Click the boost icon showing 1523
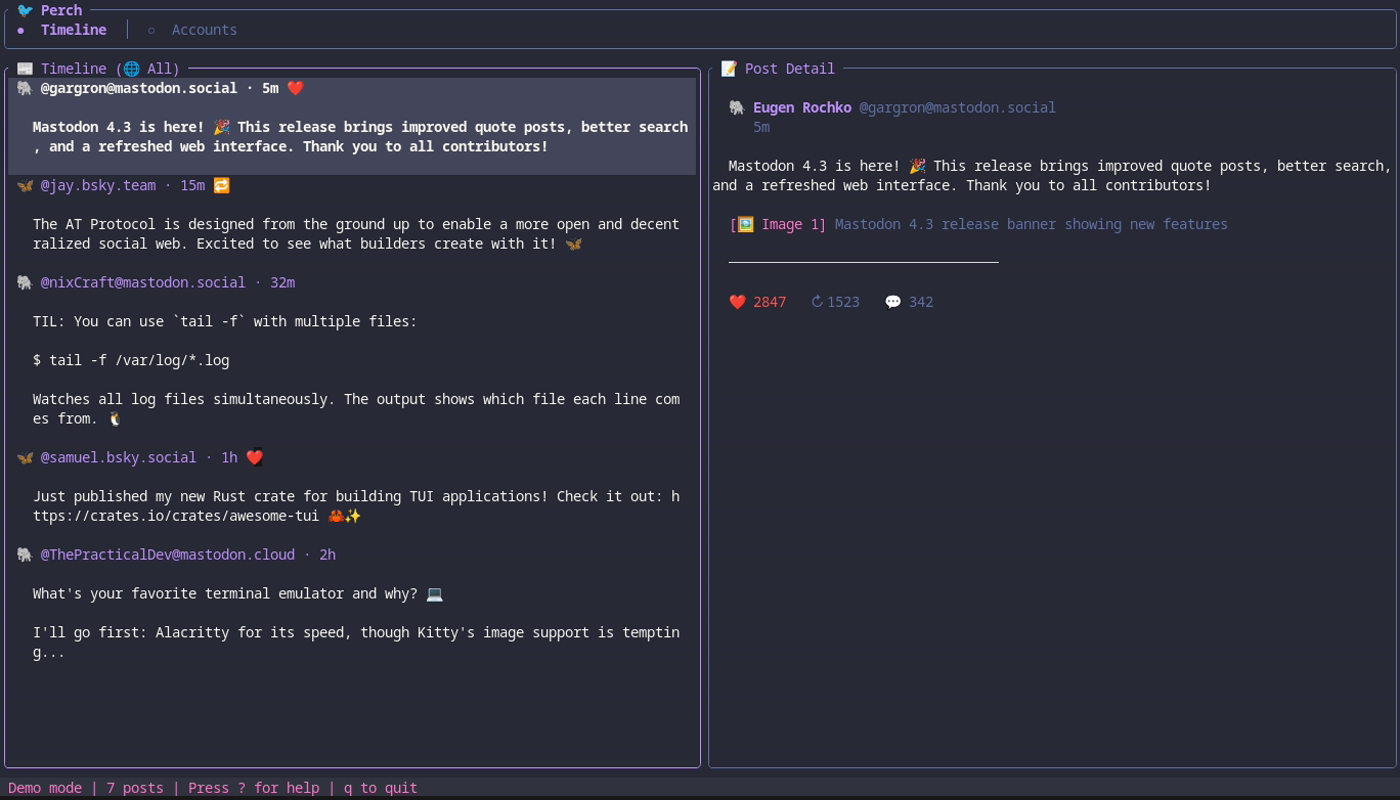The height and width of the screenshot is (800, 1400). [816, 301]
